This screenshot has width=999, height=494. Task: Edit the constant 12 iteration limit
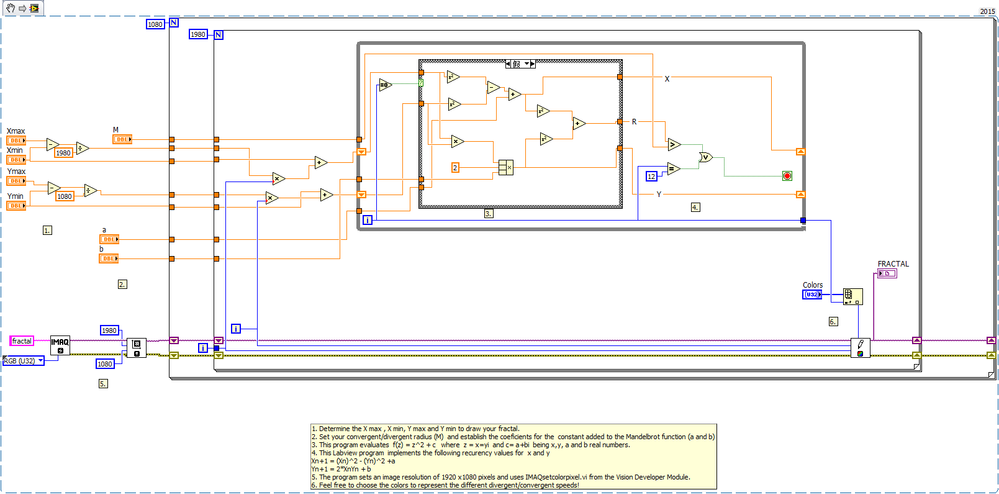(x=652, y=176)
